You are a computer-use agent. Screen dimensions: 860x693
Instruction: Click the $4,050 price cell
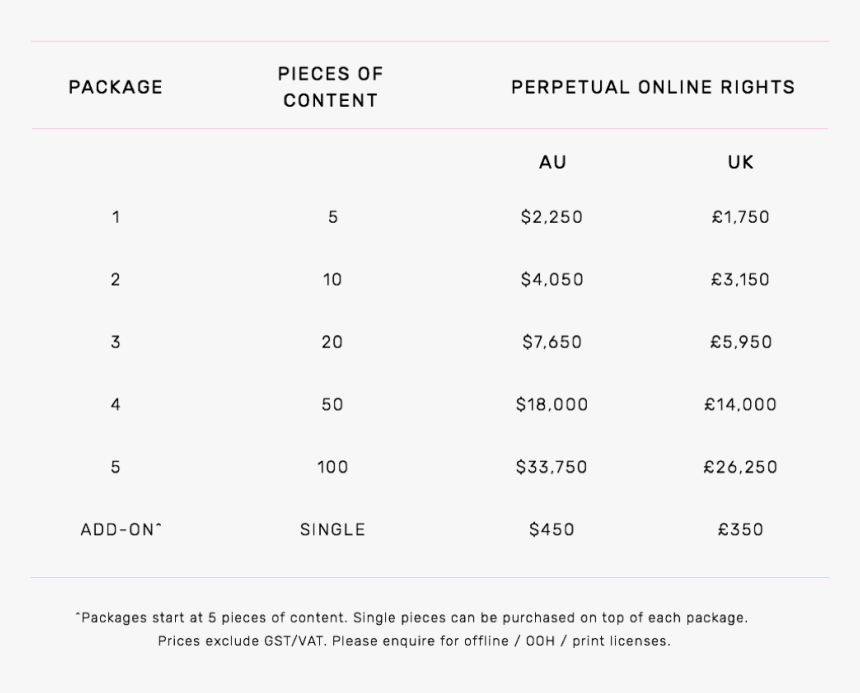[x=552, y=280]
